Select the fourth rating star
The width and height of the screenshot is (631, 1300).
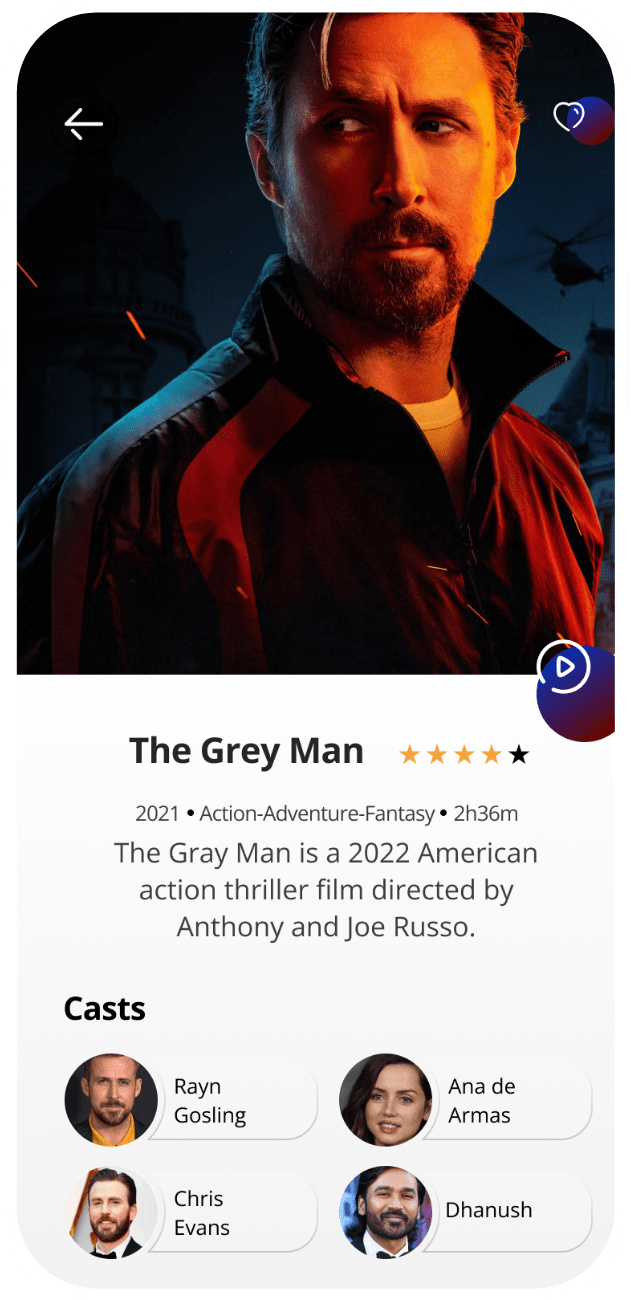(491, 755)
